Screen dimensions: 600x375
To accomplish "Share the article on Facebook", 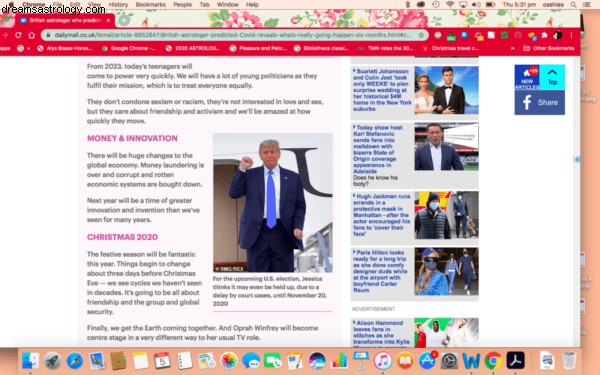I will pyautogui.click(x=540, y=103).
